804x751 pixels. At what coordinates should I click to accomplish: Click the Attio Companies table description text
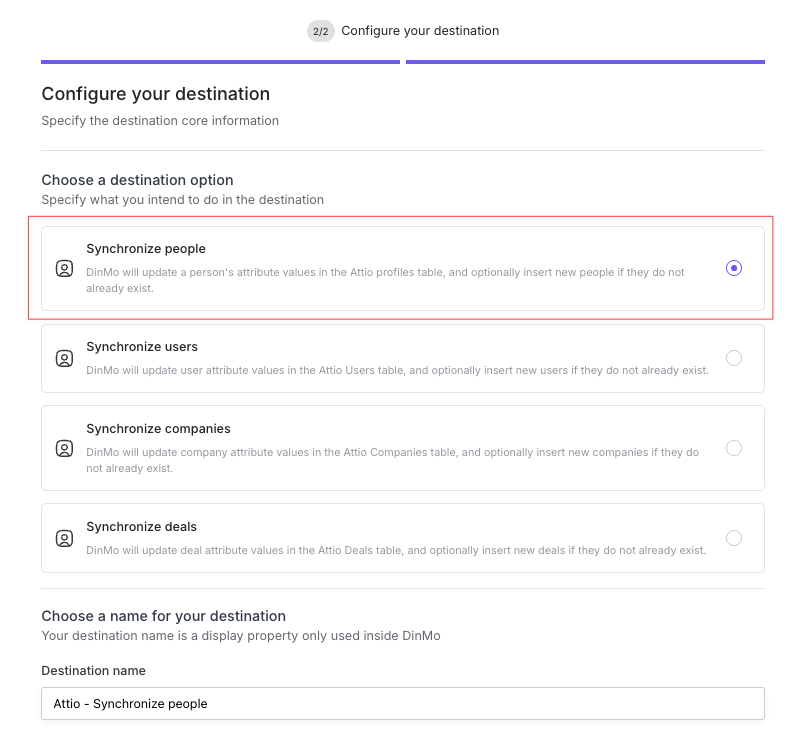coord(392,460)
